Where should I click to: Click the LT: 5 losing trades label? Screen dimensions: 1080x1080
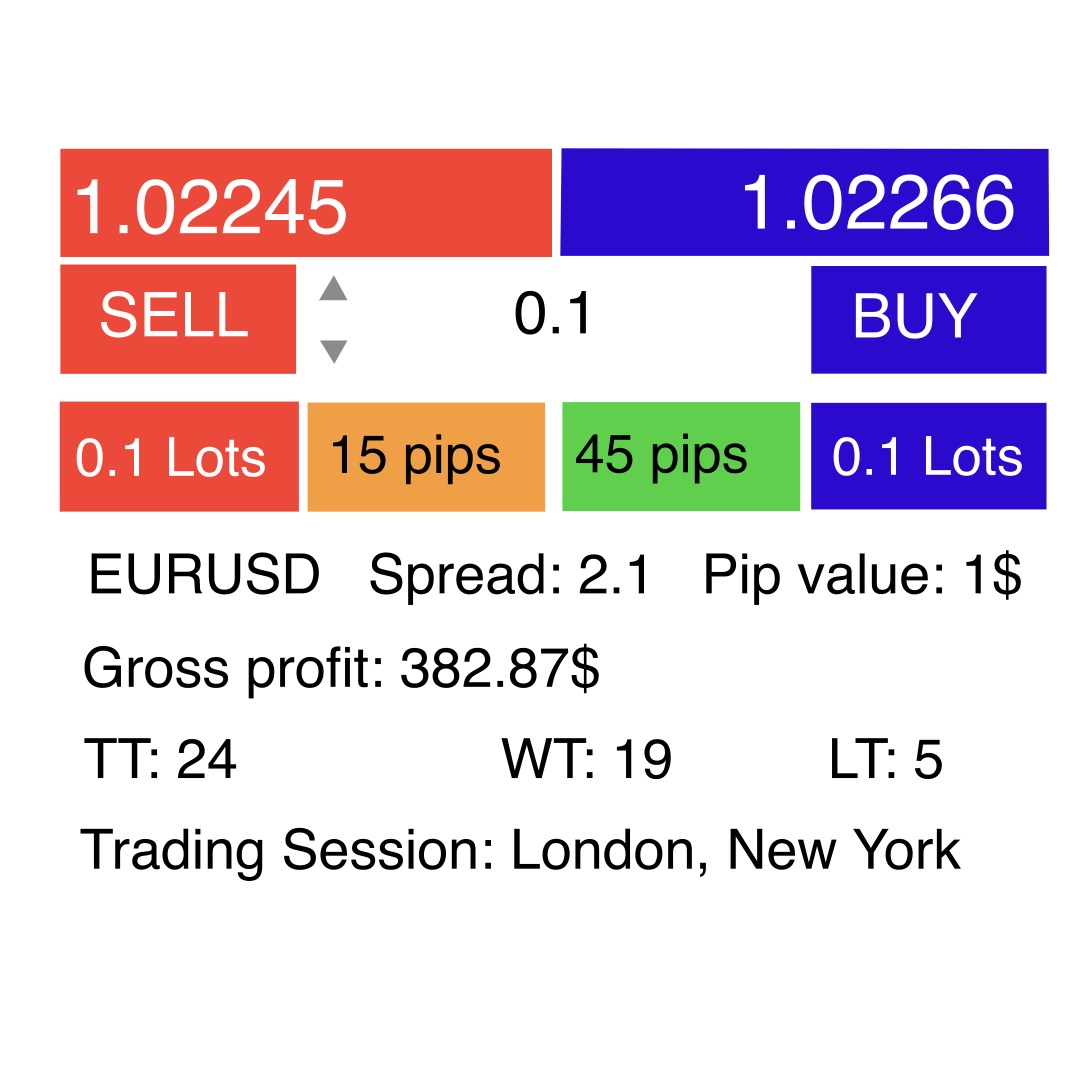coord(886,760)
